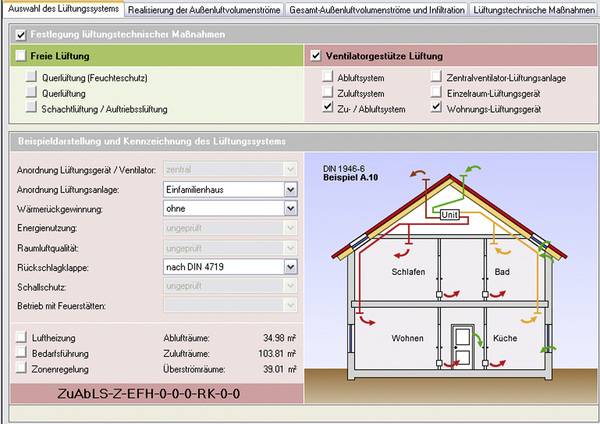Click the ZuAbLS-Z-EFH-0-0-0-RK-0-0 code field

(152, 393)
